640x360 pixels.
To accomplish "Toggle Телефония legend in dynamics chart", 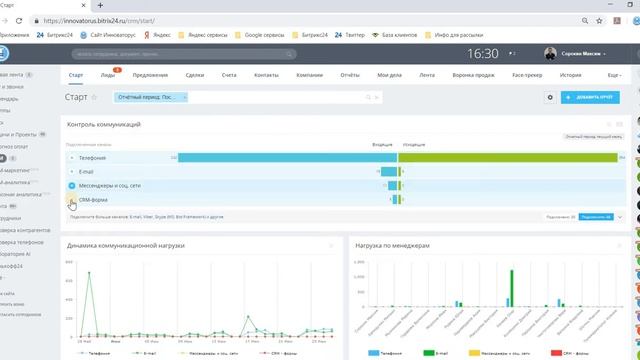I will coord(93,353).
